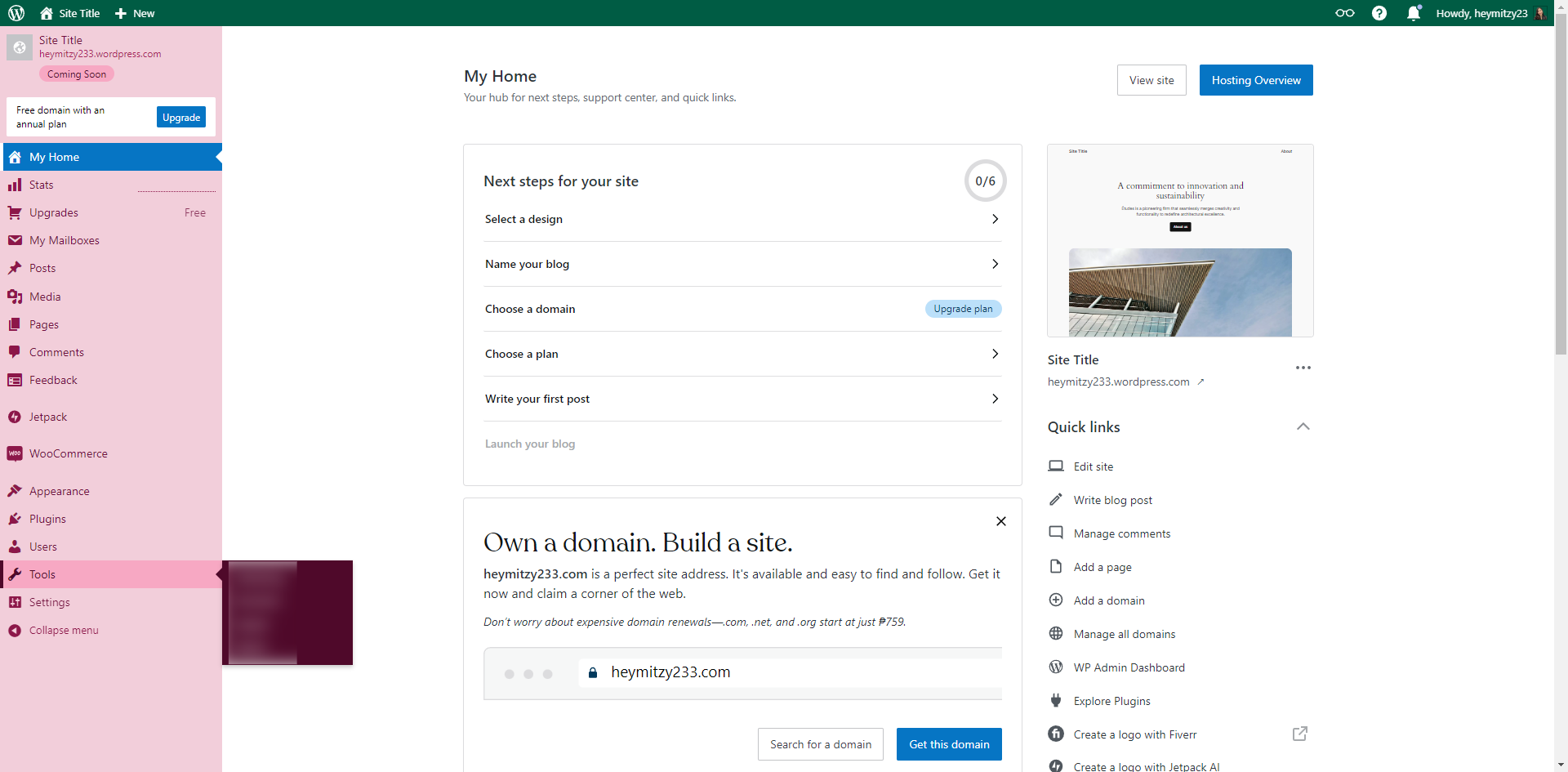
Task: Click the site icon placeholder in sidebar
Action: (20, 47)
